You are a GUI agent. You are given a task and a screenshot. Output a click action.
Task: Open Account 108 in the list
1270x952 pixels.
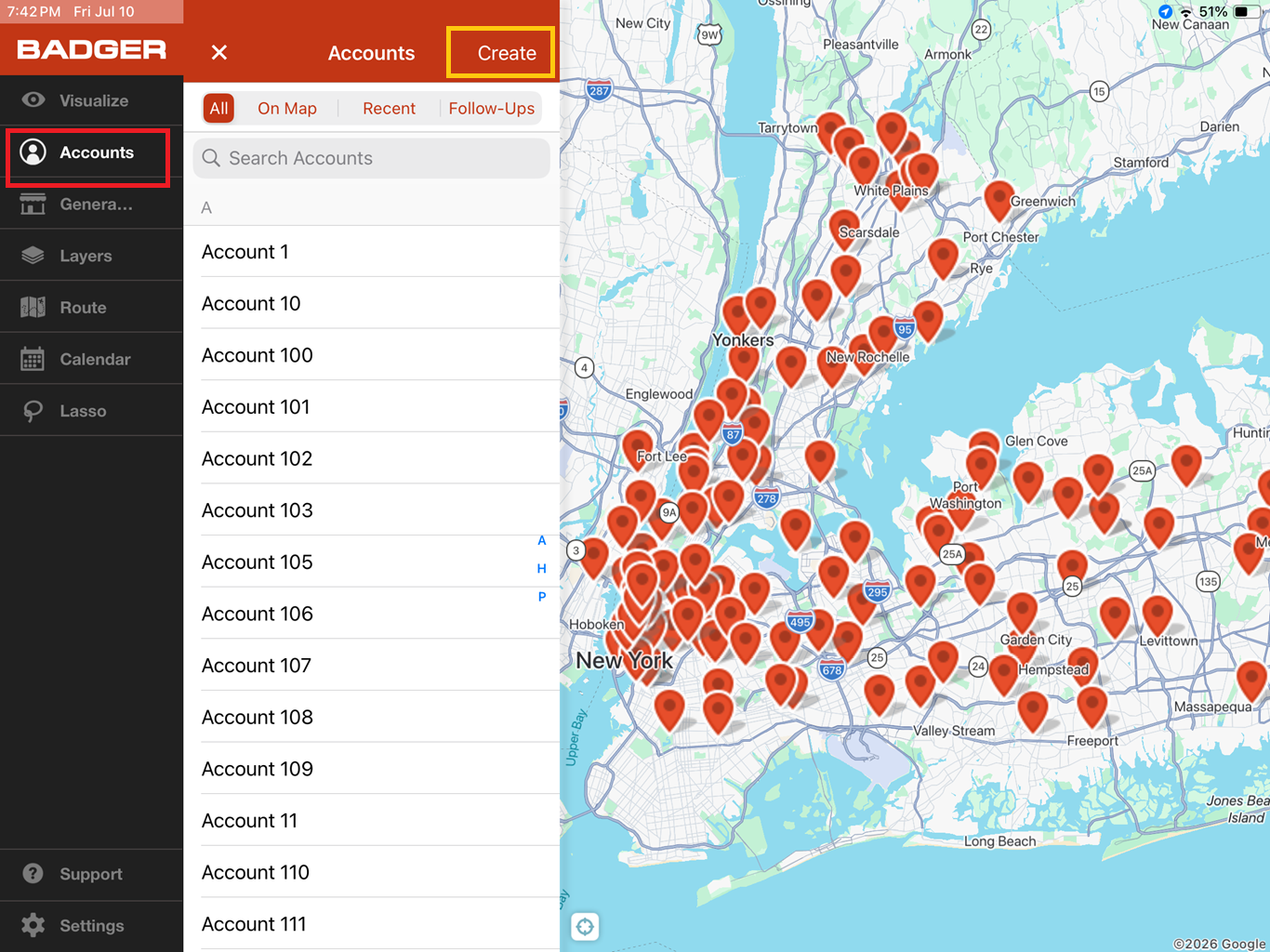click(x=372, y=718)
